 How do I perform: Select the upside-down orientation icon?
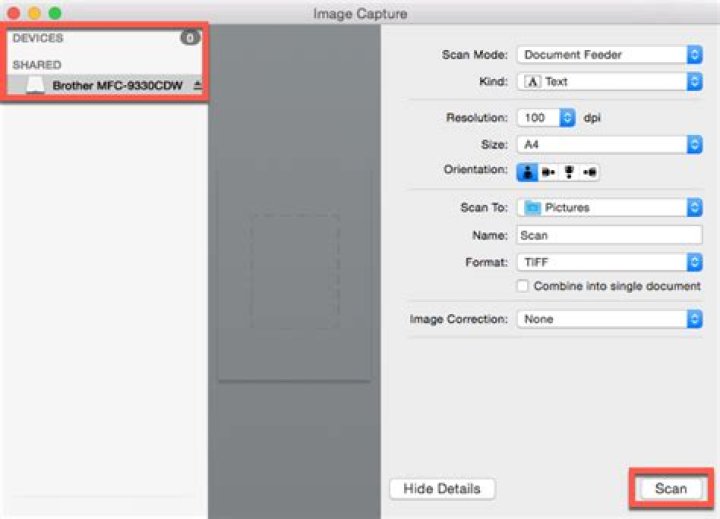point(569,172)
